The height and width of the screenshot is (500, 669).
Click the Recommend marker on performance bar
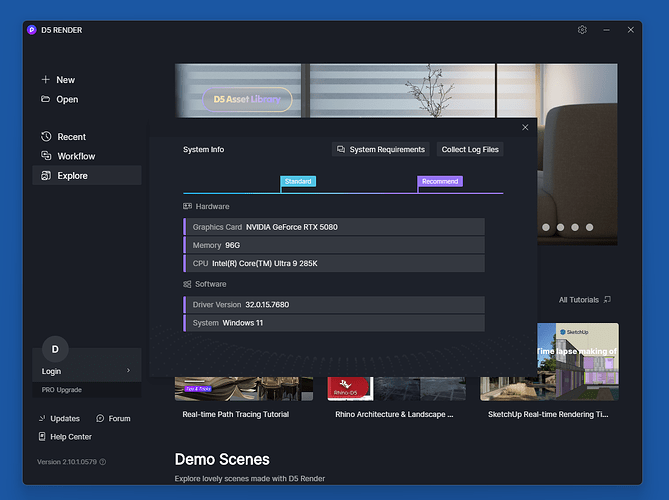point(440,181)
